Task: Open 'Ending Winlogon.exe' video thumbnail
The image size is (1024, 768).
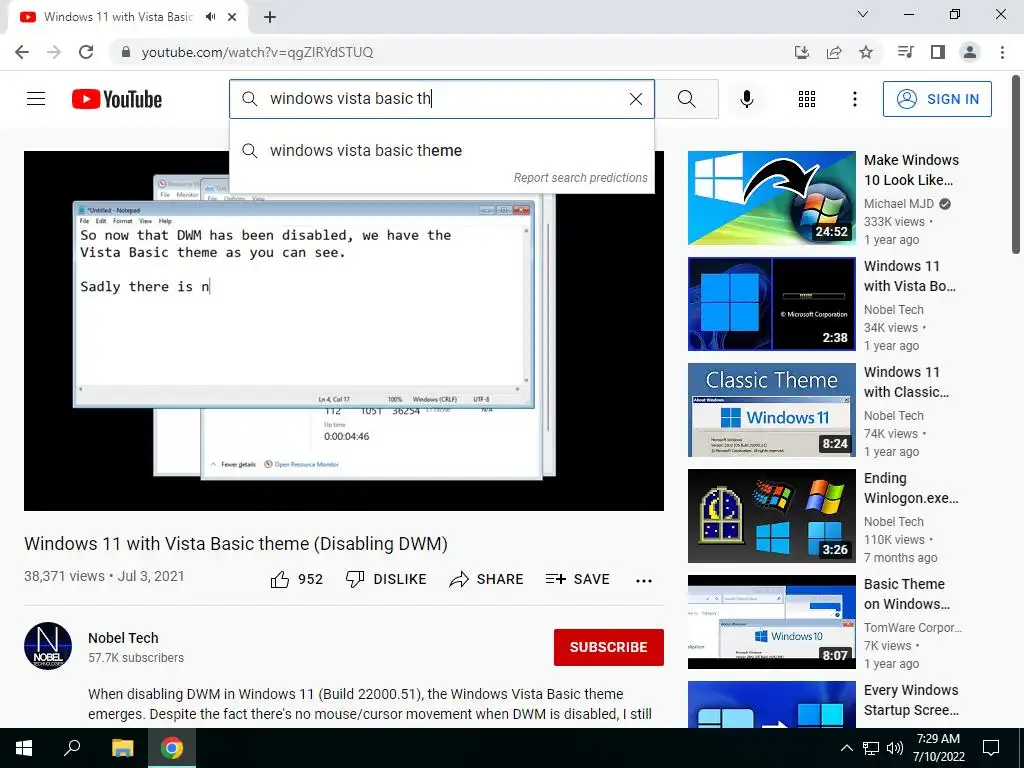Action: click(x=771, y=516)
